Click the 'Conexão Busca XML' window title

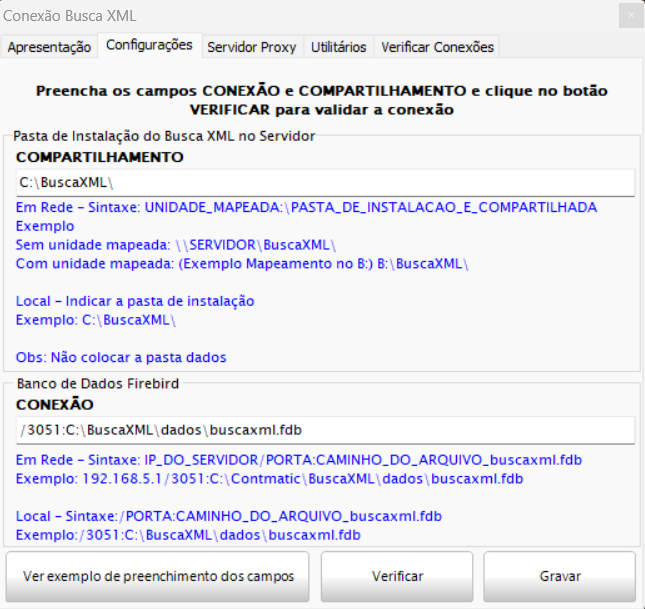coord(70,16)
